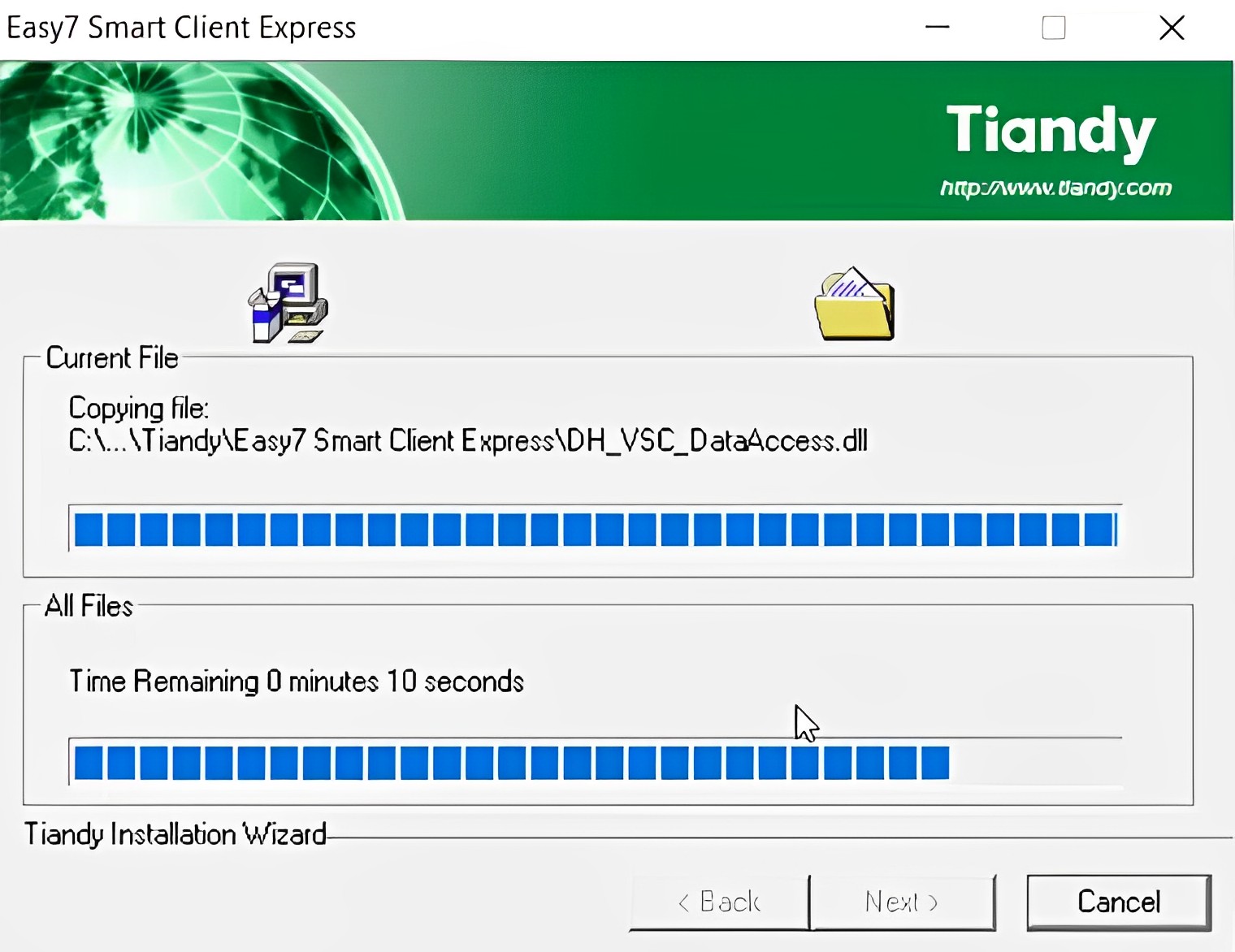1235x952 pixels.
Task: Click the All Files progress bar
Action: (x=595, y=762)
